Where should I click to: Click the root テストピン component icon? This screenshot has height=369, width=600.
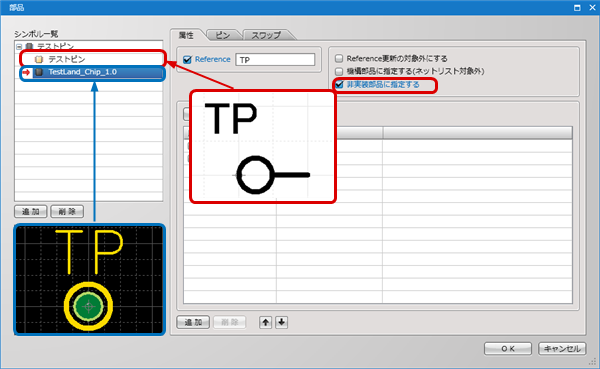click(x=29, y=47)
